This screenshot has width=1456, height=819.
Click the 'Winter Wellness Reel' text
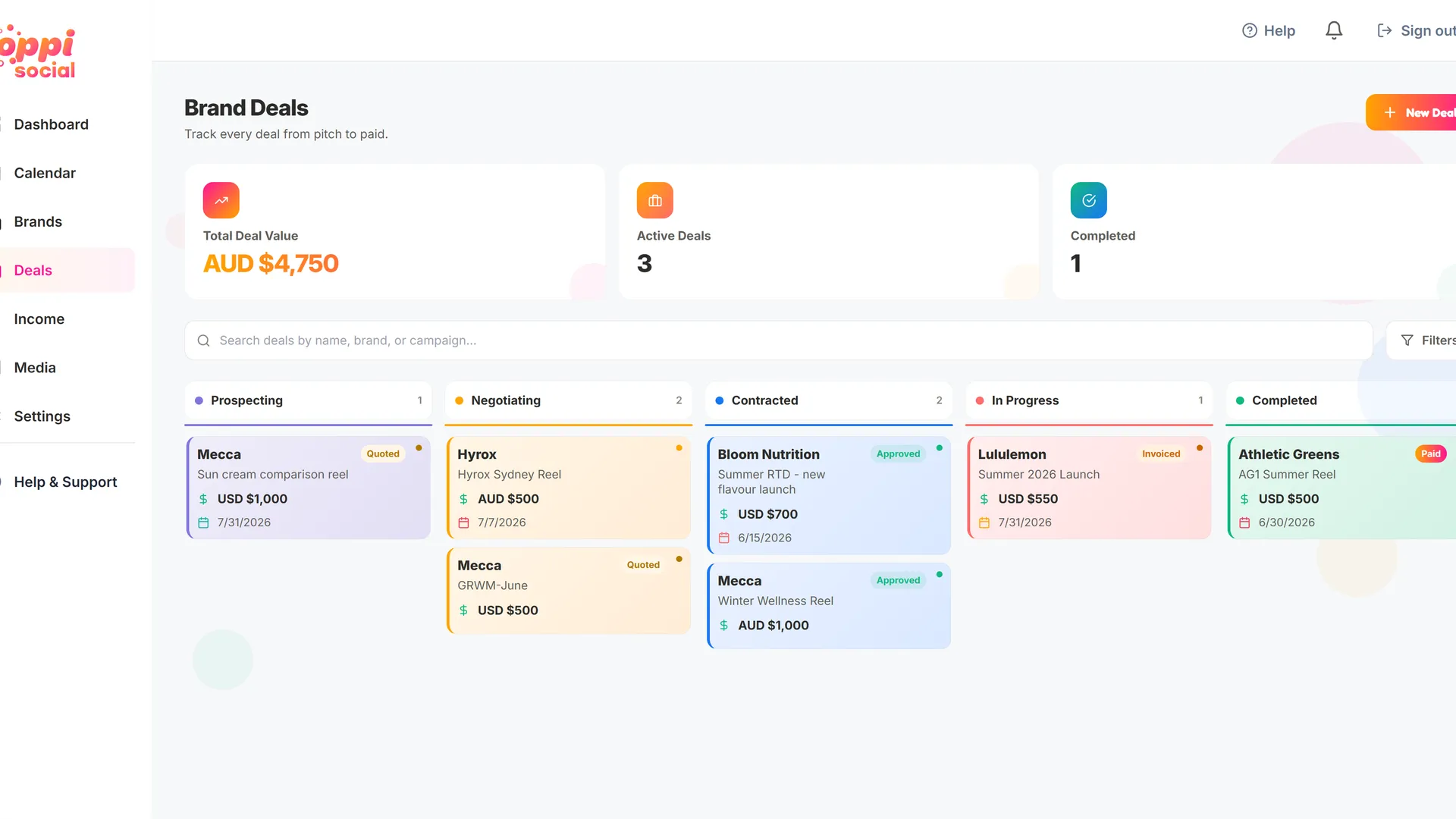click(775, 601)
